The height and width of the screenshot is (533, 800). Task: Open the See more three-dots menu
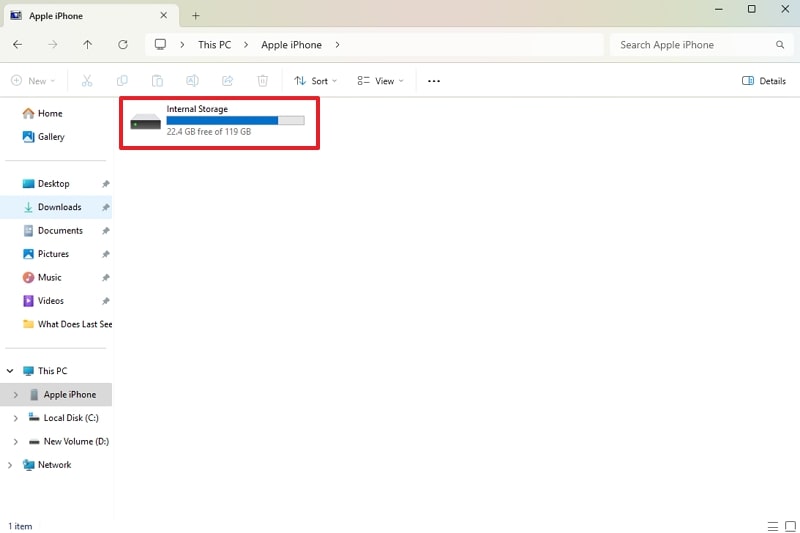click(x=434, y=81)
